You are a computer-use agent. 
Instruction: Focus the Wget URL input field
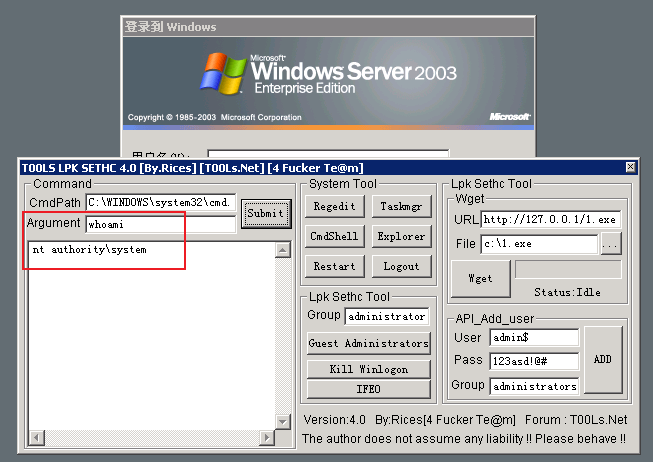[551, 220]
